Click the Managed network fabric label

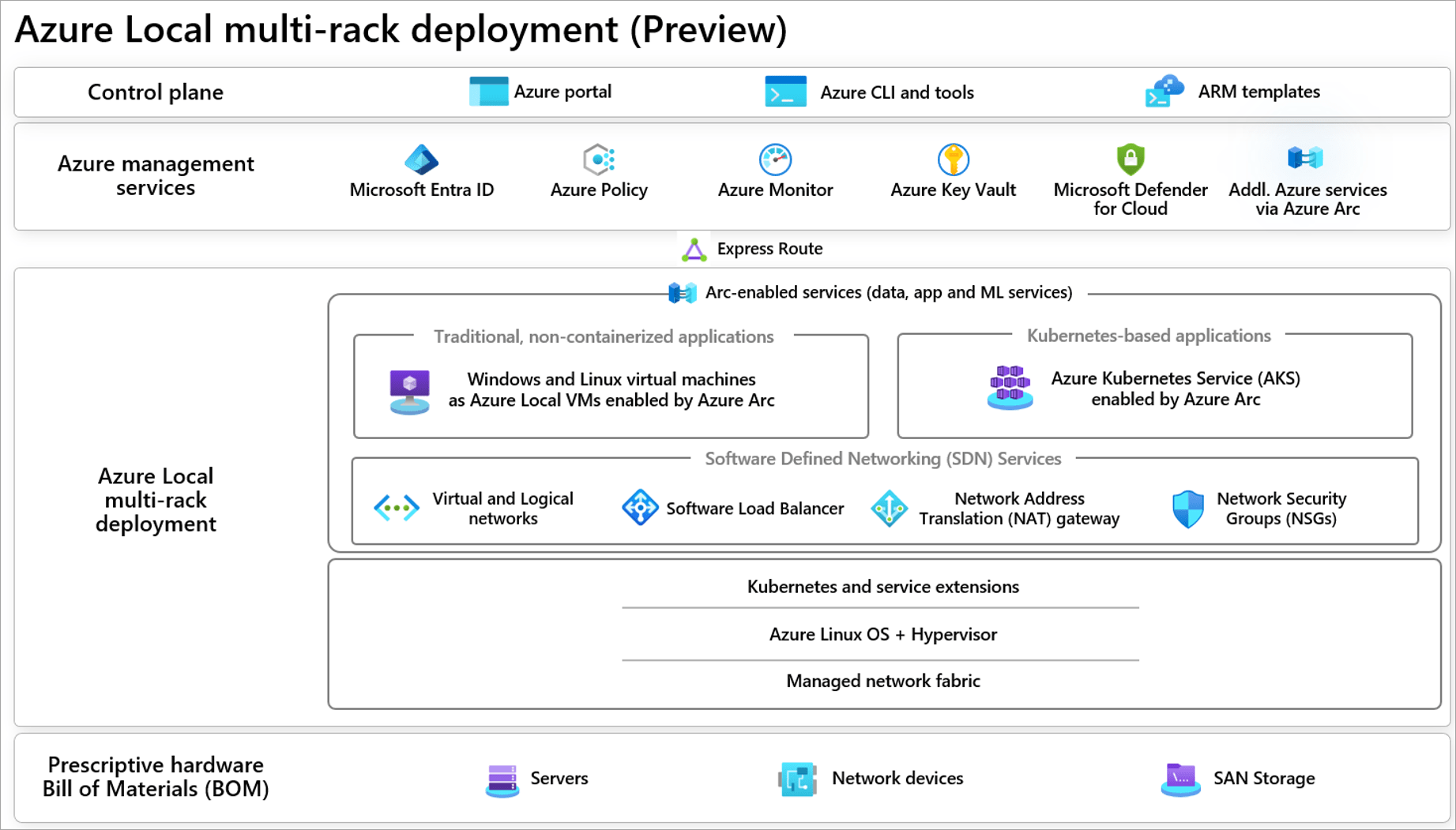pos(883,681)
